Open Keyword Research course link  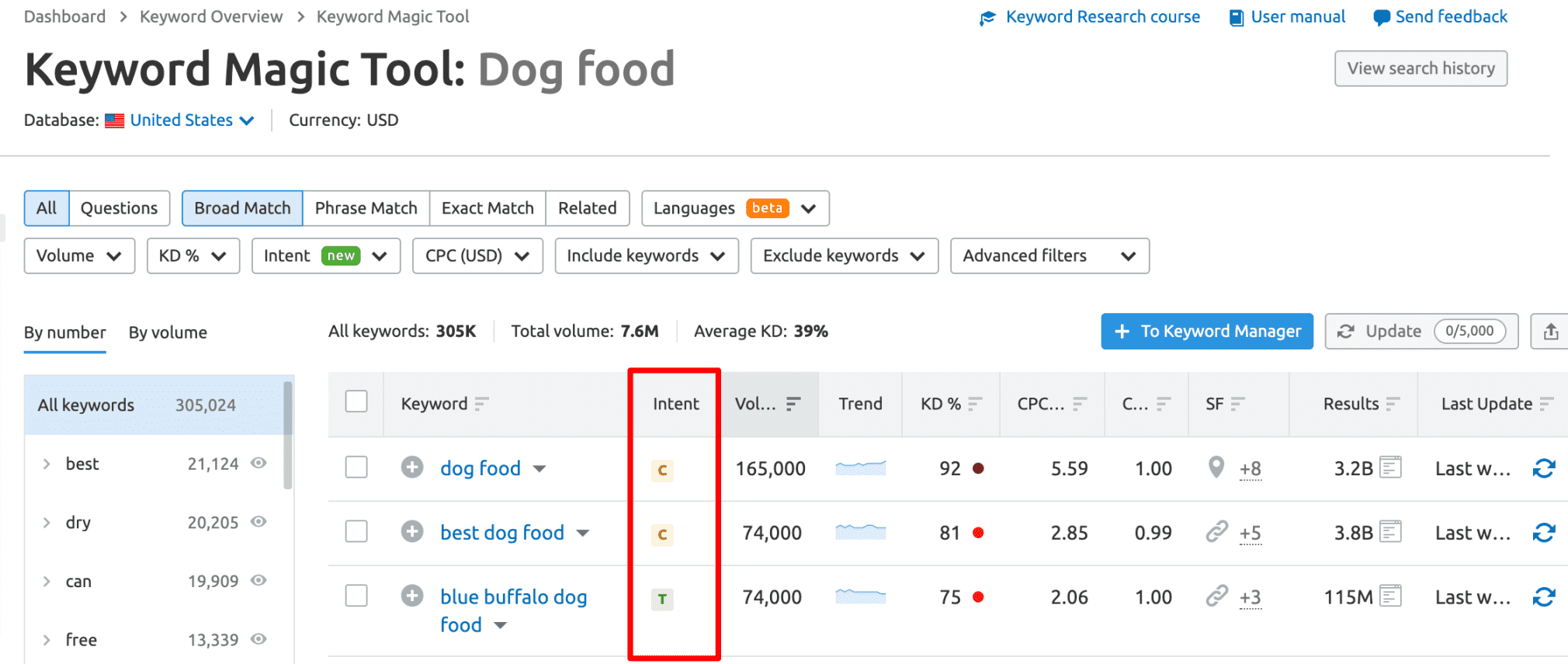coord(1090,17)
